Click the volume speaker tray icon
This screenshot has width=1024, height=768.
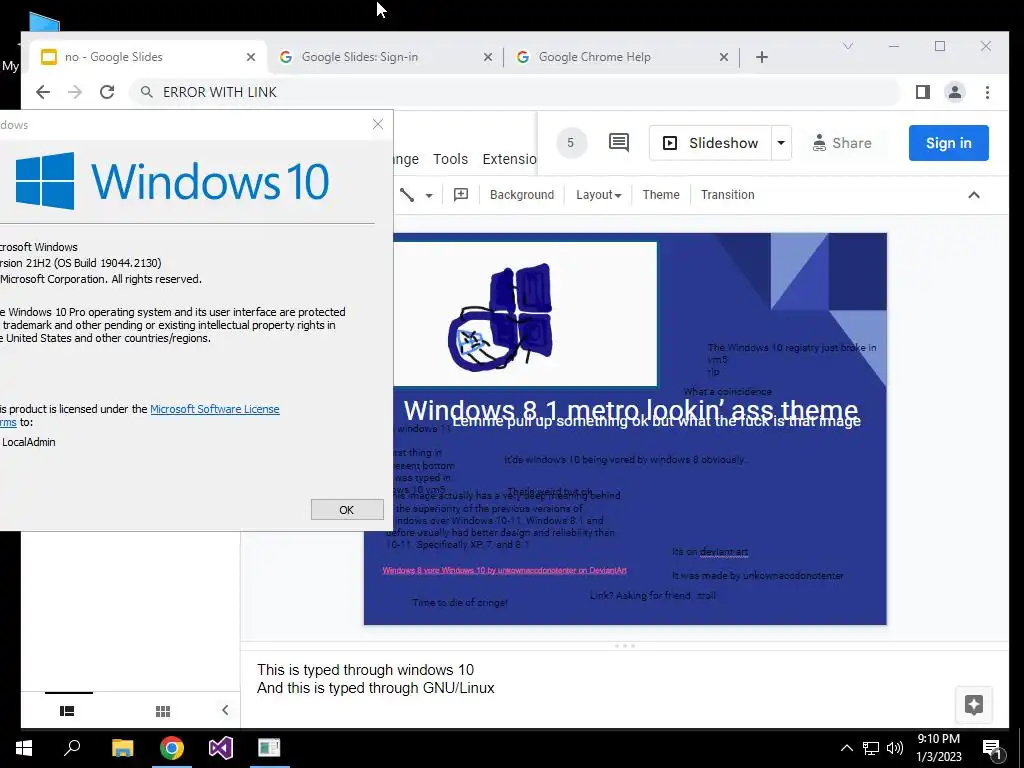pyautogui.click(x=895, y=748)
